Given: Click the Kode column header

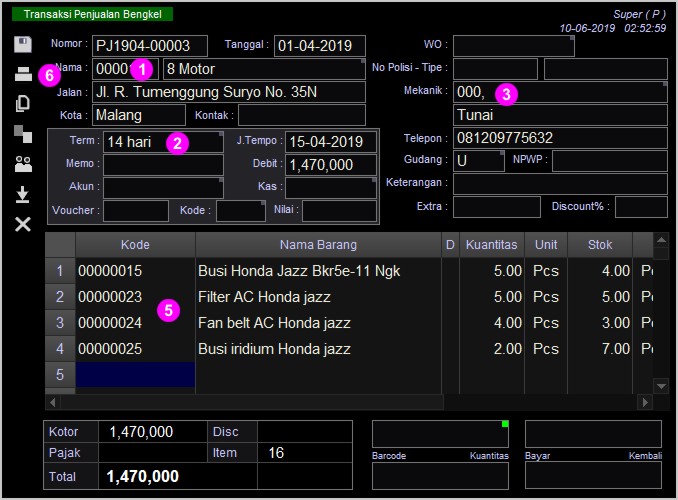Looking at the screenshot, I should (135, 245).
